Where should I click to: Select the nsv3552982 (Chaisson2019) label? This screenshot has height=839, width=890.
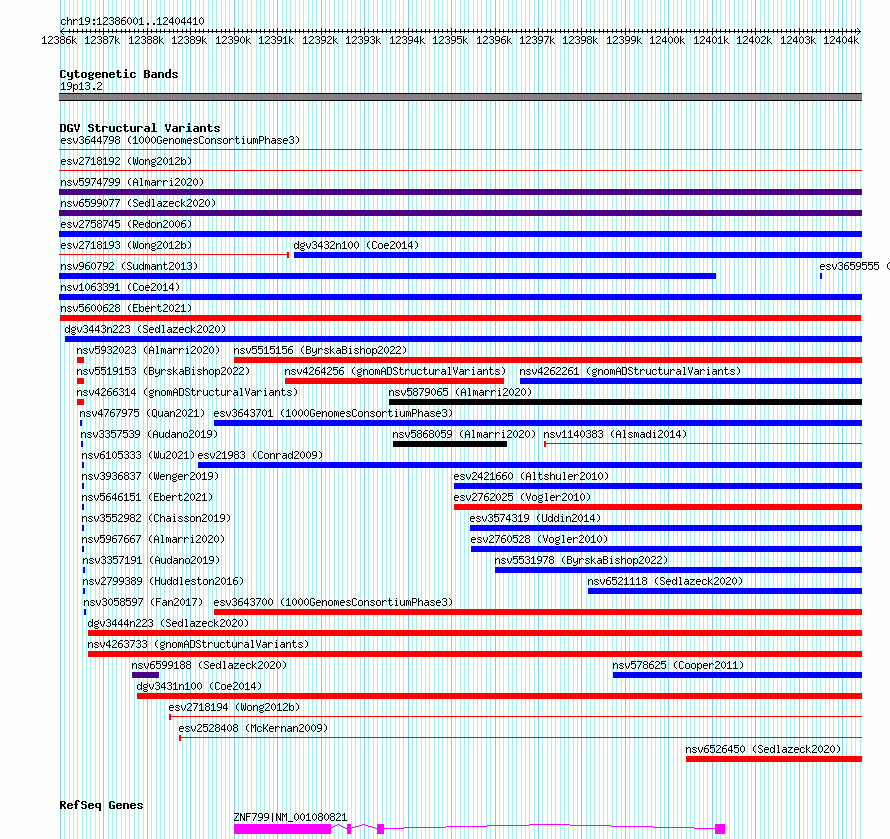pos(157,518)
